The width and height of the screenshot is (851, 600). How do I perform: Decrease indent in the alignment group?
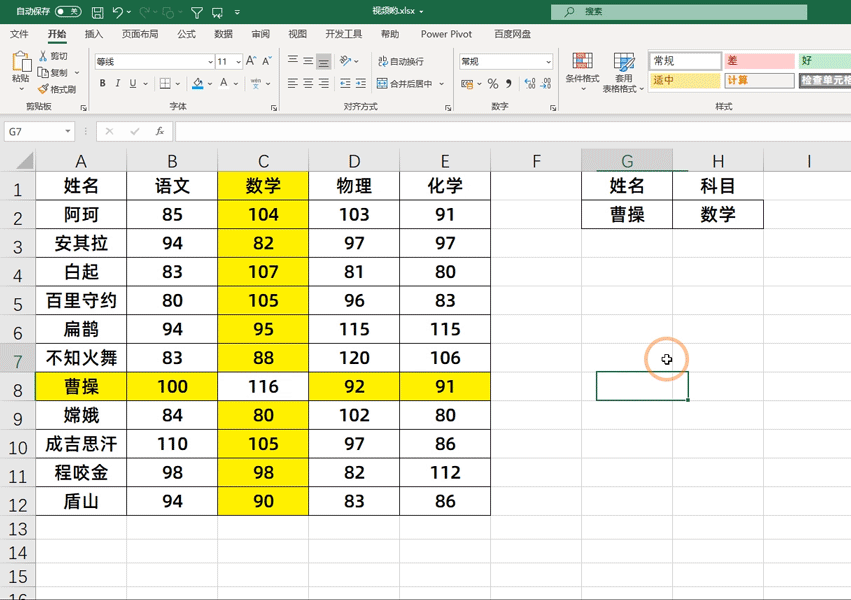pyautogui.click(x=345, y=83)
